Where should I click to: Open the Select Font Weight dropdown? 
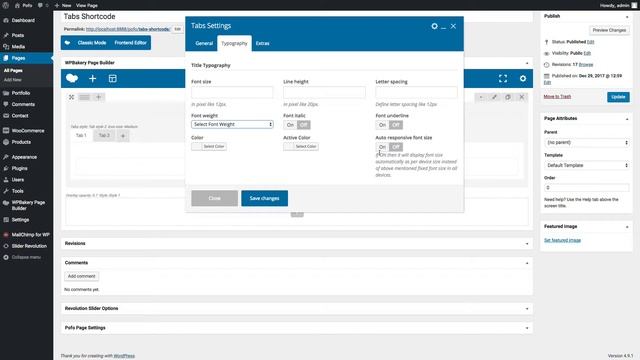[232, 124]
